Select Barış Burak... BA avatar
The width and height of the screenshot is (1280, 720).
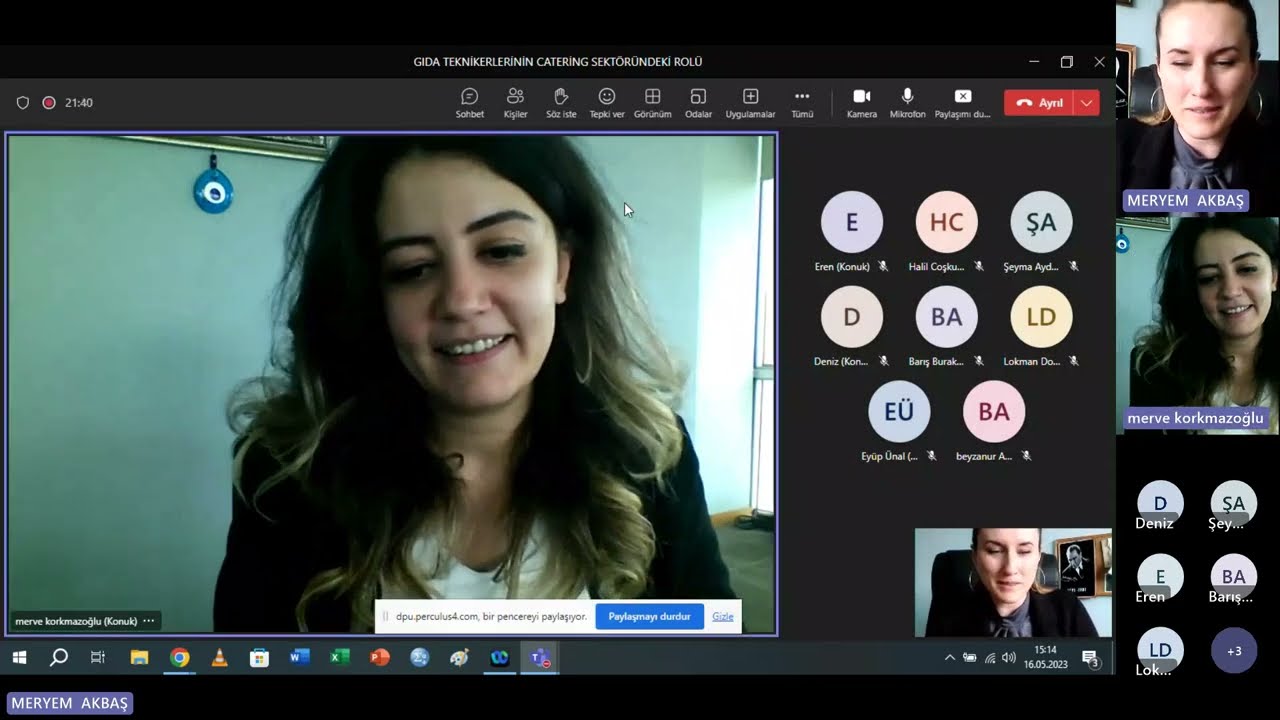pos(946,317)
